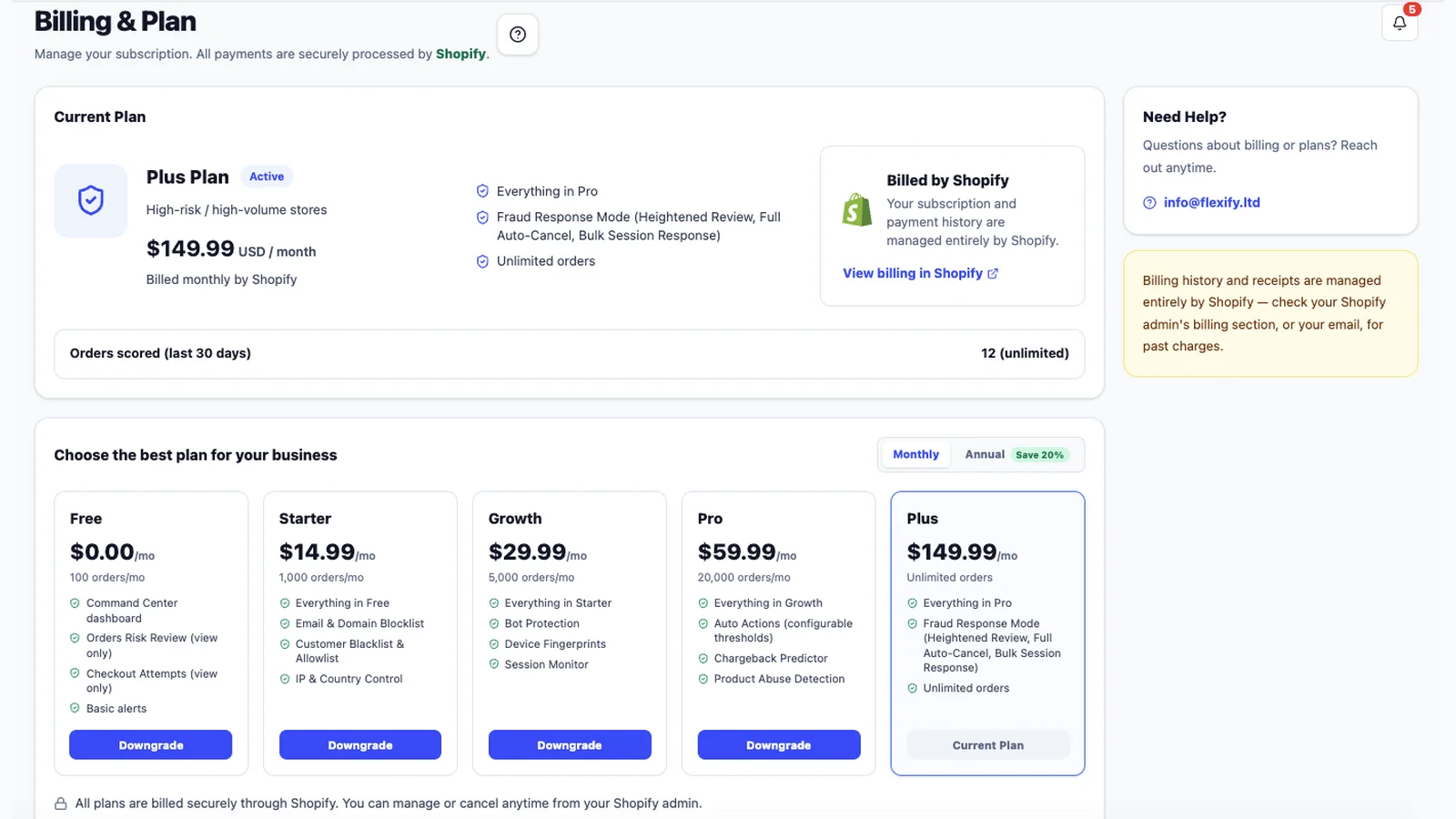The width and height of the screenshot is (1456, 819).
Task: Click check icon next to Device Fingerprints
Action: pos(493,644)
